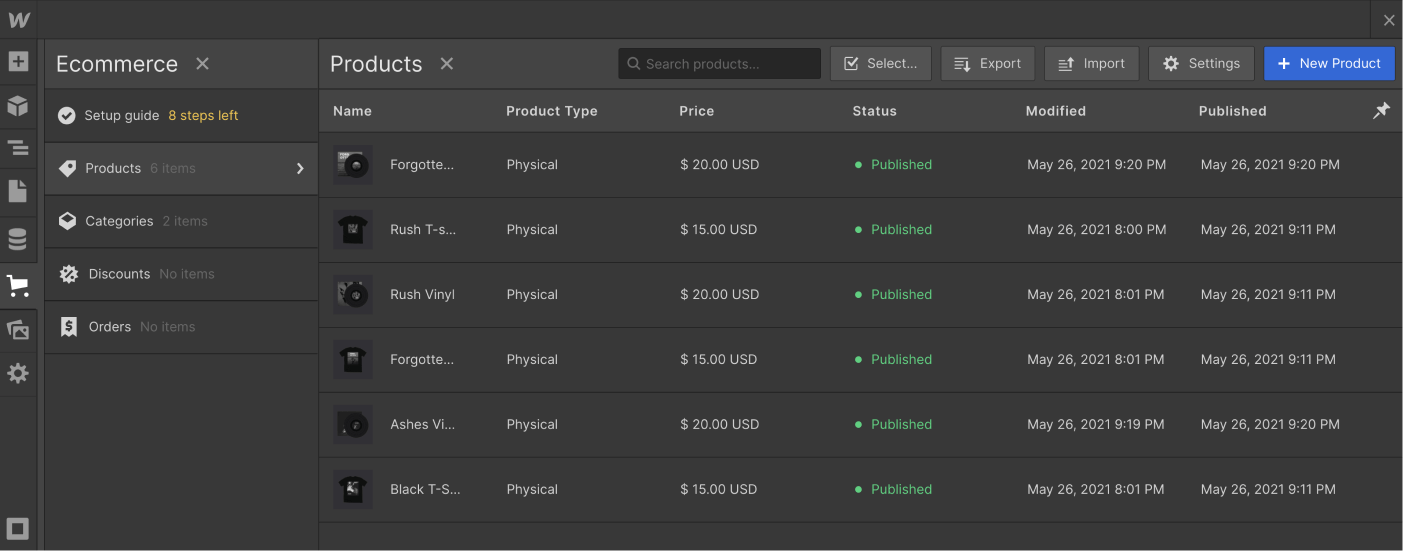Click the Select items button

[881, 64]
